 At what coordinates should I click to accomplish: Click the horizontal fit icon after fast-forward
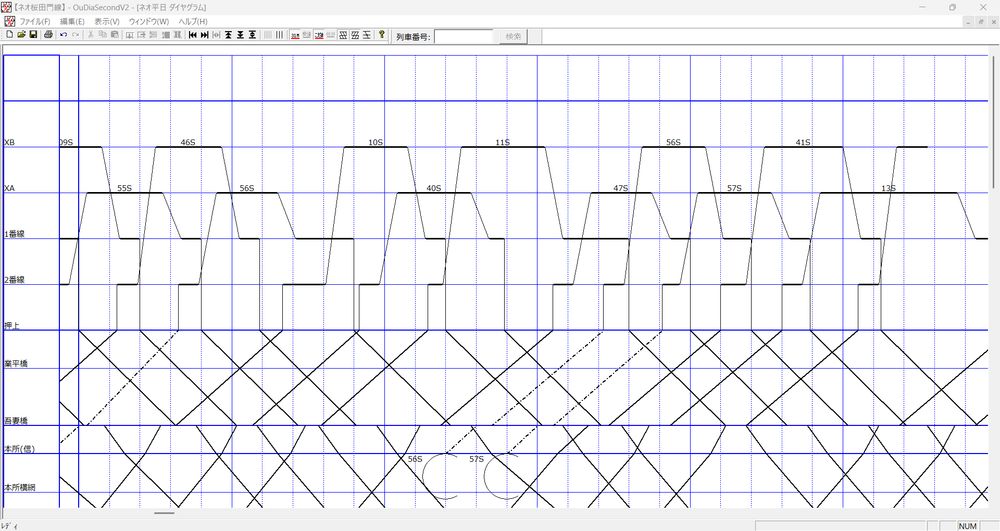coord(216,34)
